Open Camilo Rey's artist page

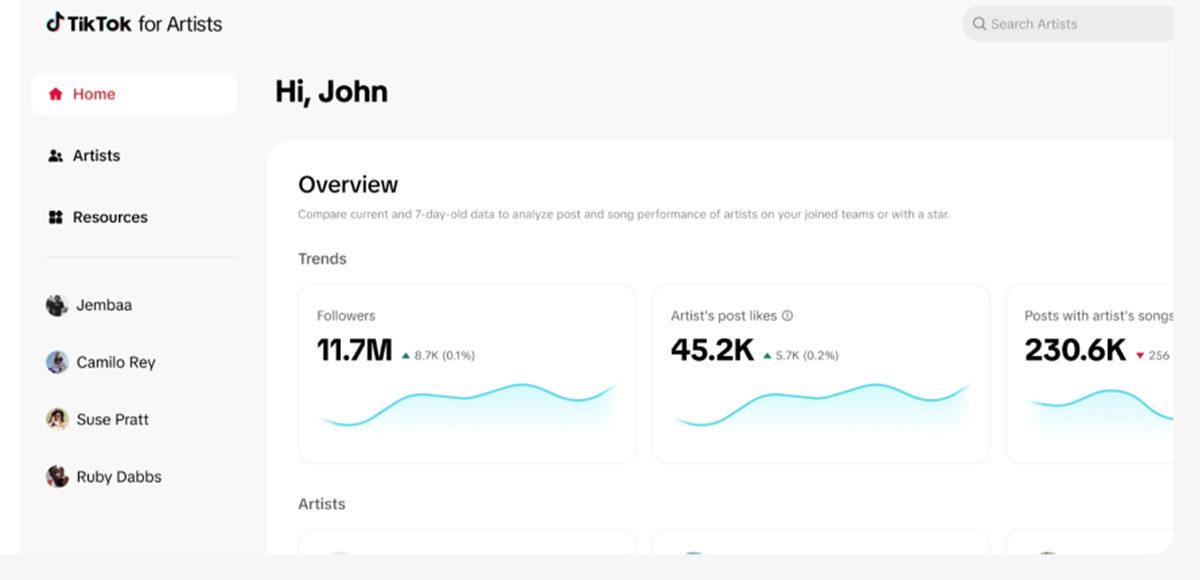(x=115, y=362)
